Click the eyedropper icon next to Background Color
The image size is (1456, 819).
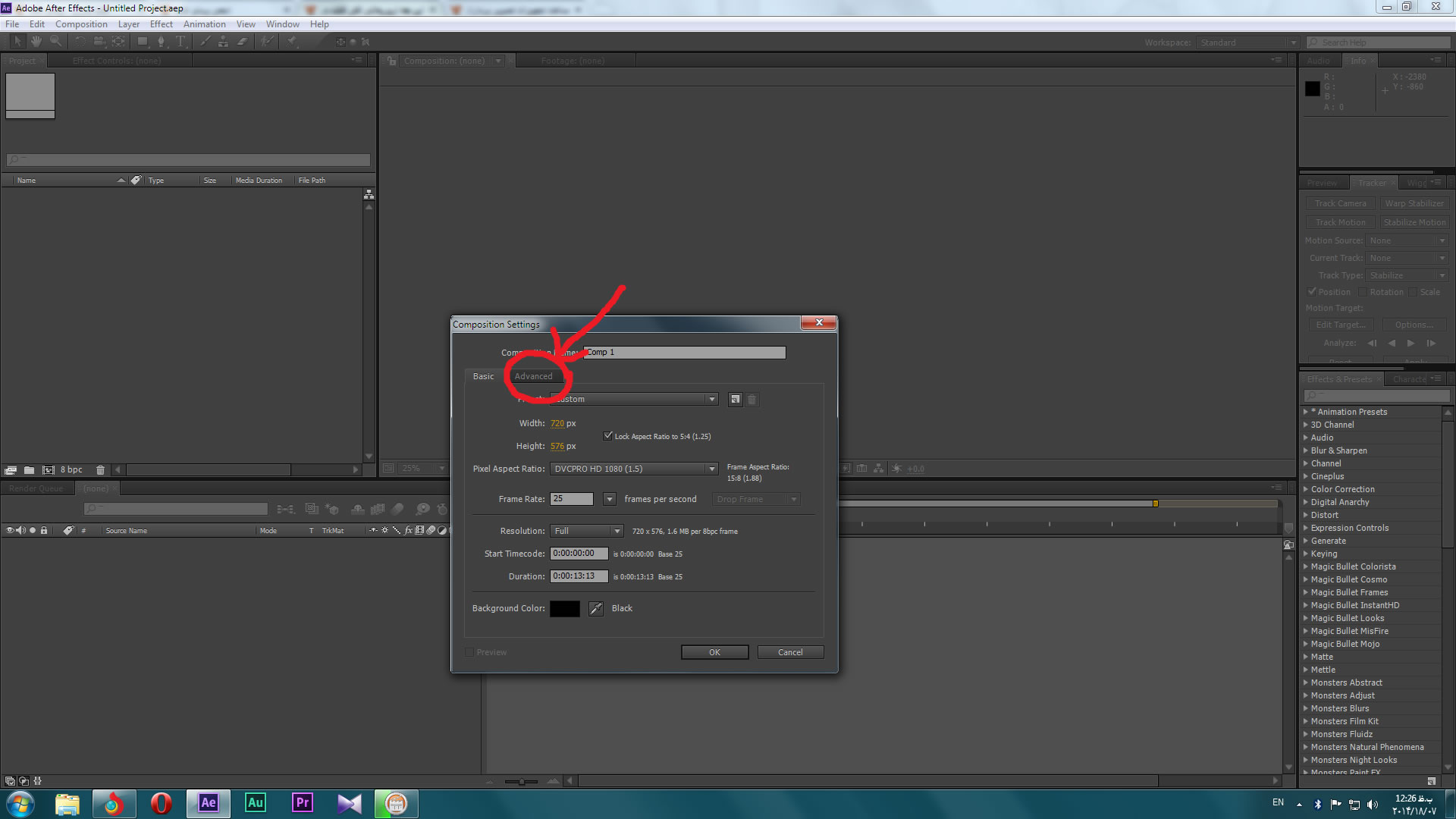(x=597, y=608)
